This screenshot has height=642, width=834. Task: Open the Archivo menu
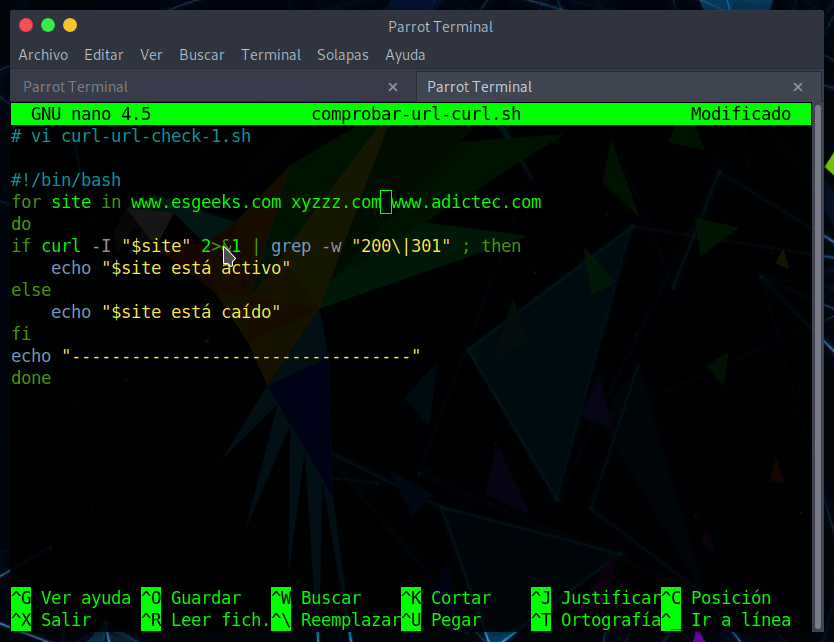[43, 55]
